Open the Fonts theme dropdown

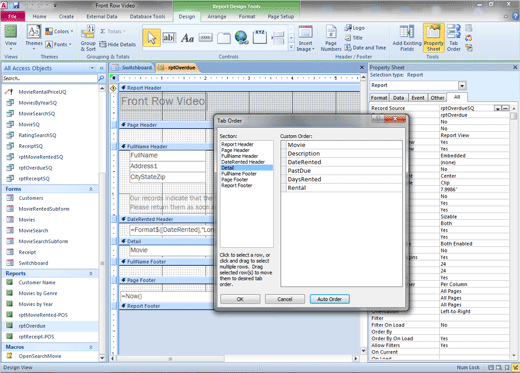pyautogui.click(x=59, y=44)
